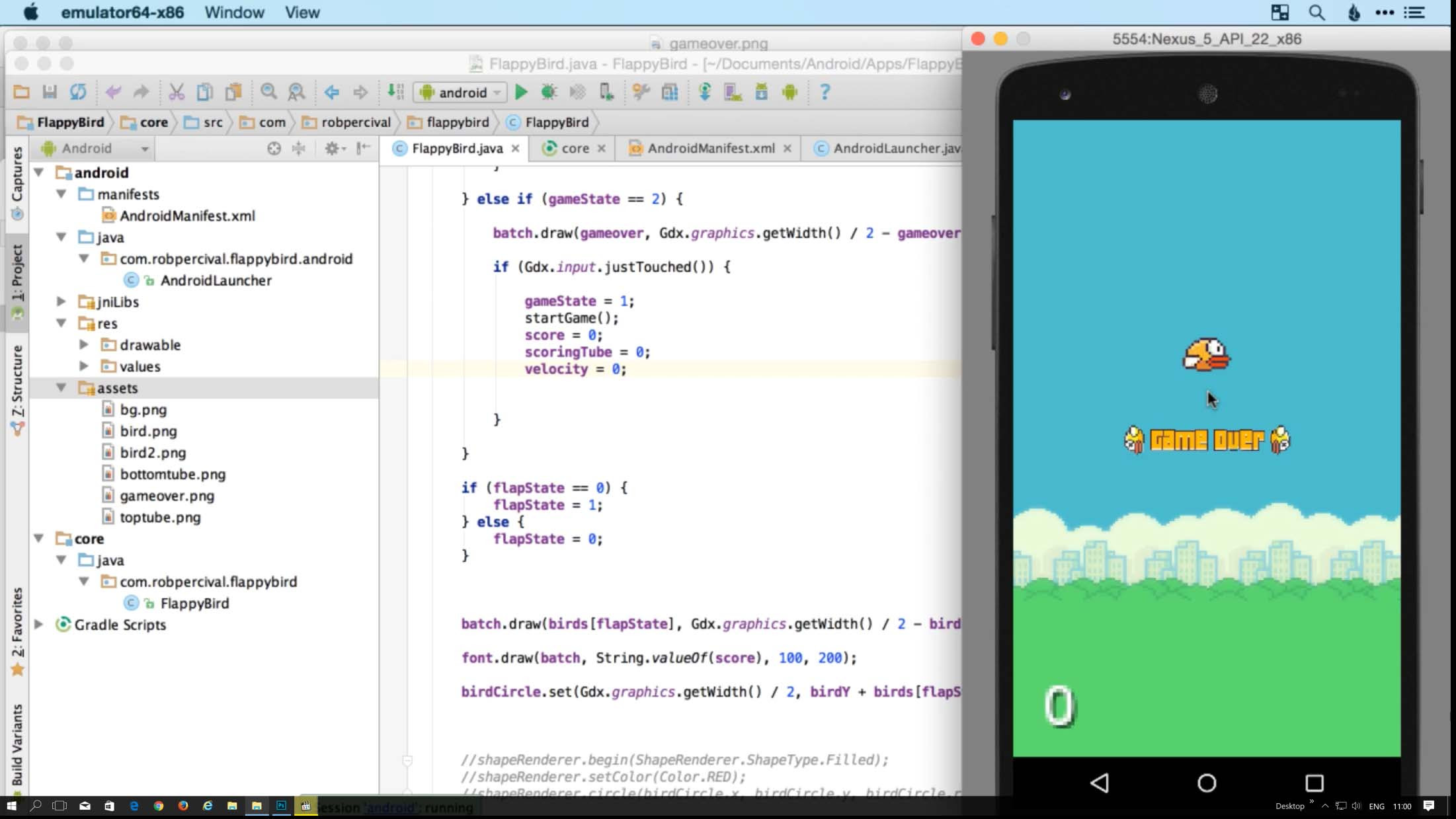
Task: Expand the values folder
Action: click(84, 366)
